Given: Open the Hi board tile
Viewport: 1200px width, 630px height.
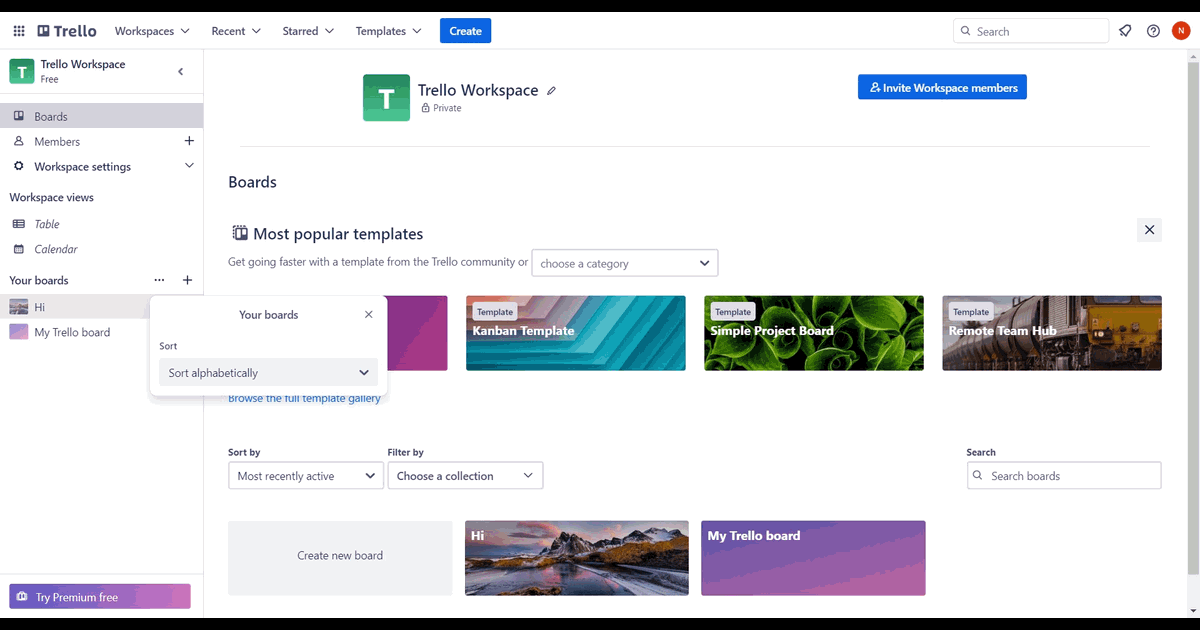Looking at the screenshot, I should pyautogui.click(x=577, y=558).
